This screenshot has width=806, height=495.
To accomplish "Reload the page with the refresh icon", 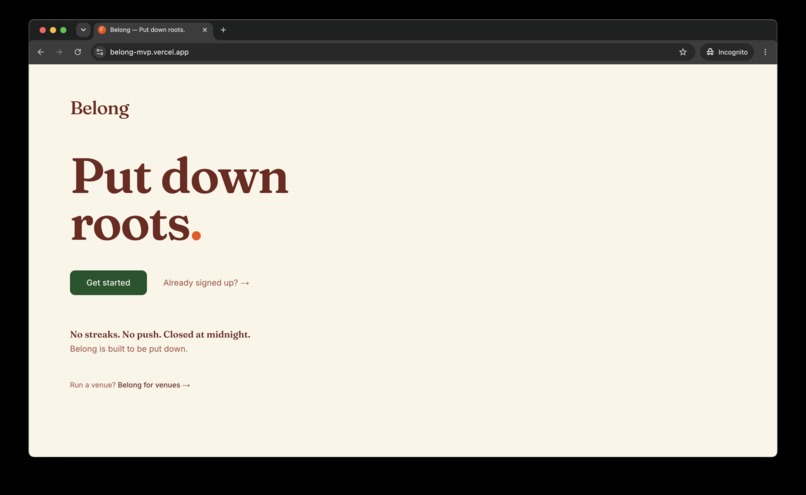I will pyautogui.click(x=78, y=52).
